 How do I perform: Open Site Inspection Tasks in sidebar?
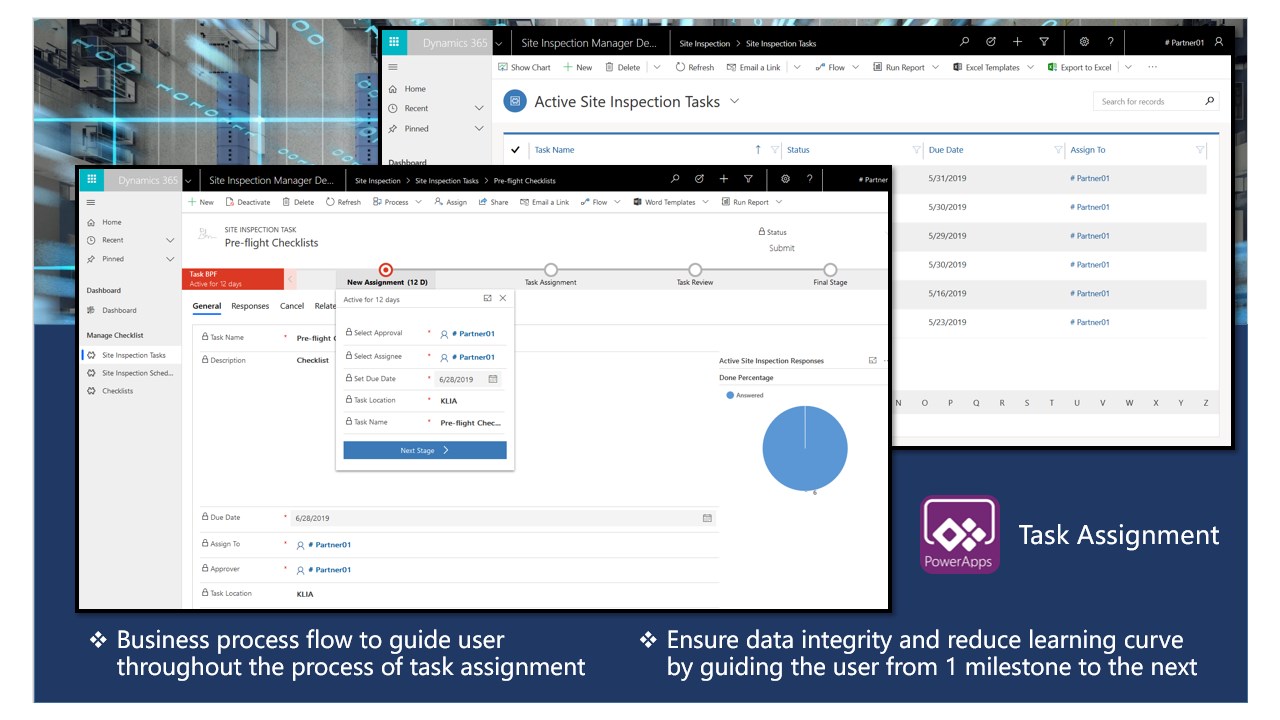point(133,355)
